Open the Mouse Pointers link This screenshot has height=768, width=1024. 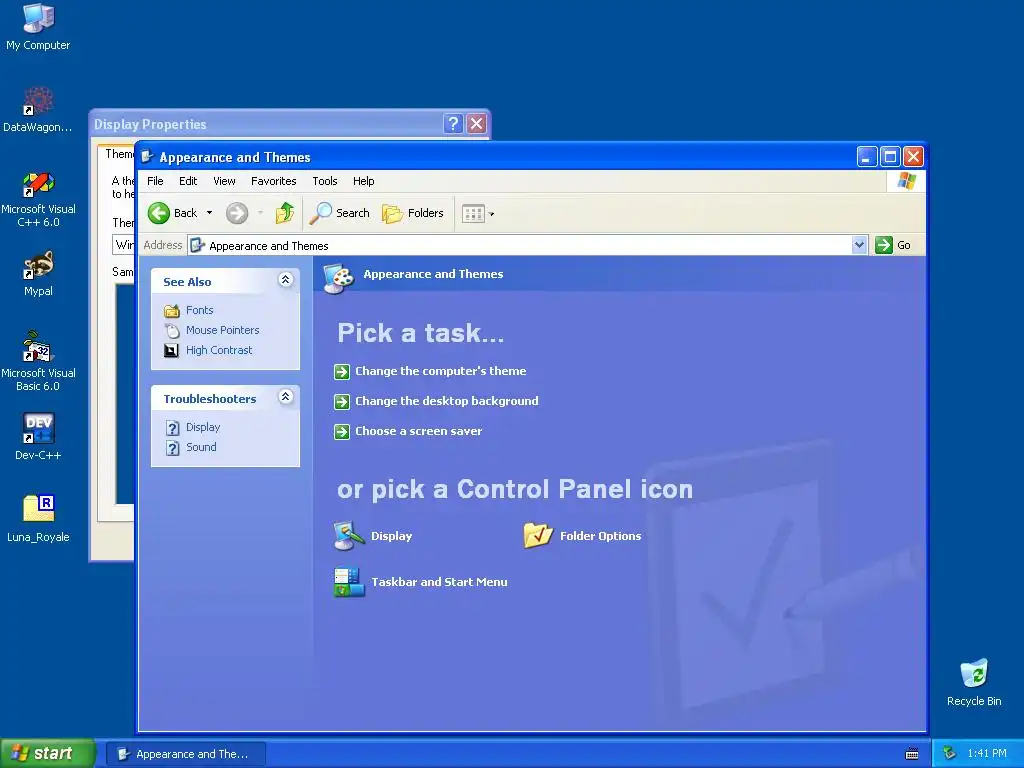tap(223, 330)
